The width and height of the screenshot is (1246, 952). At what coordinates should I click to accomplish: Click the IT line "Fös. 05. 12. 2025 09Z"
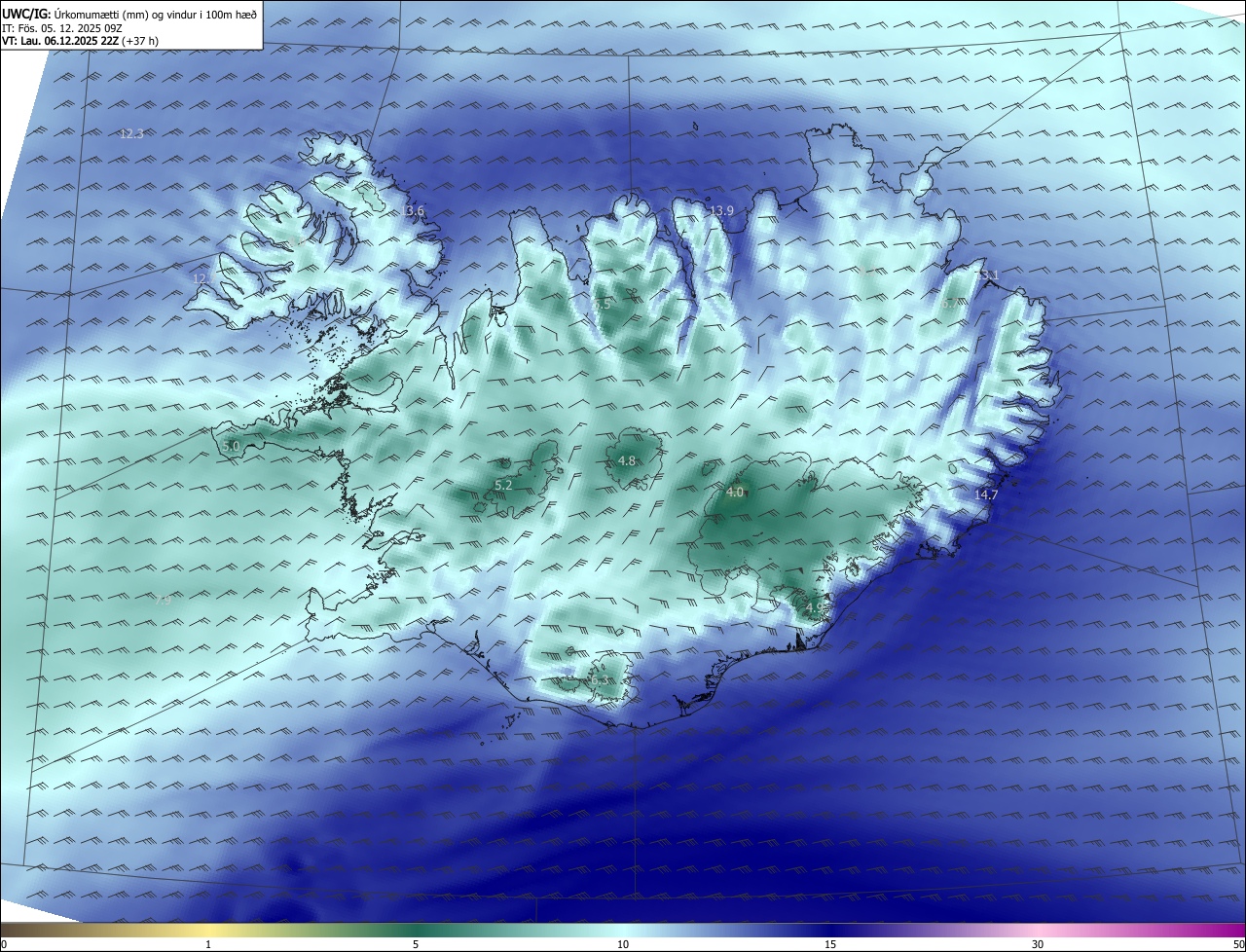tap(71, 27)
